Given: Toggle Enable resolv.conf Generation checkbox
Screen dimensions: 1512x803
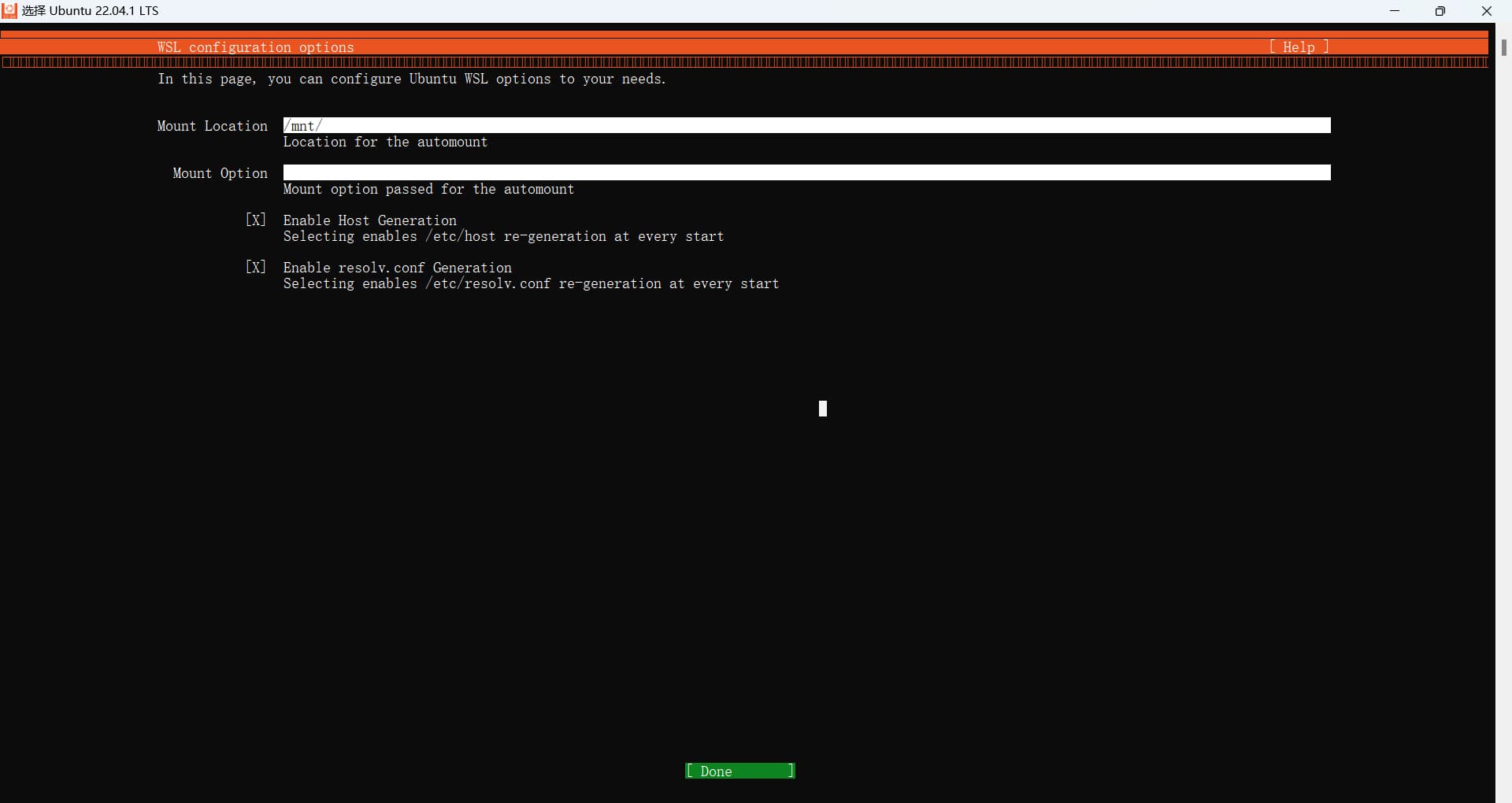Looking at the screenshot, I should (x=256, y=268).
